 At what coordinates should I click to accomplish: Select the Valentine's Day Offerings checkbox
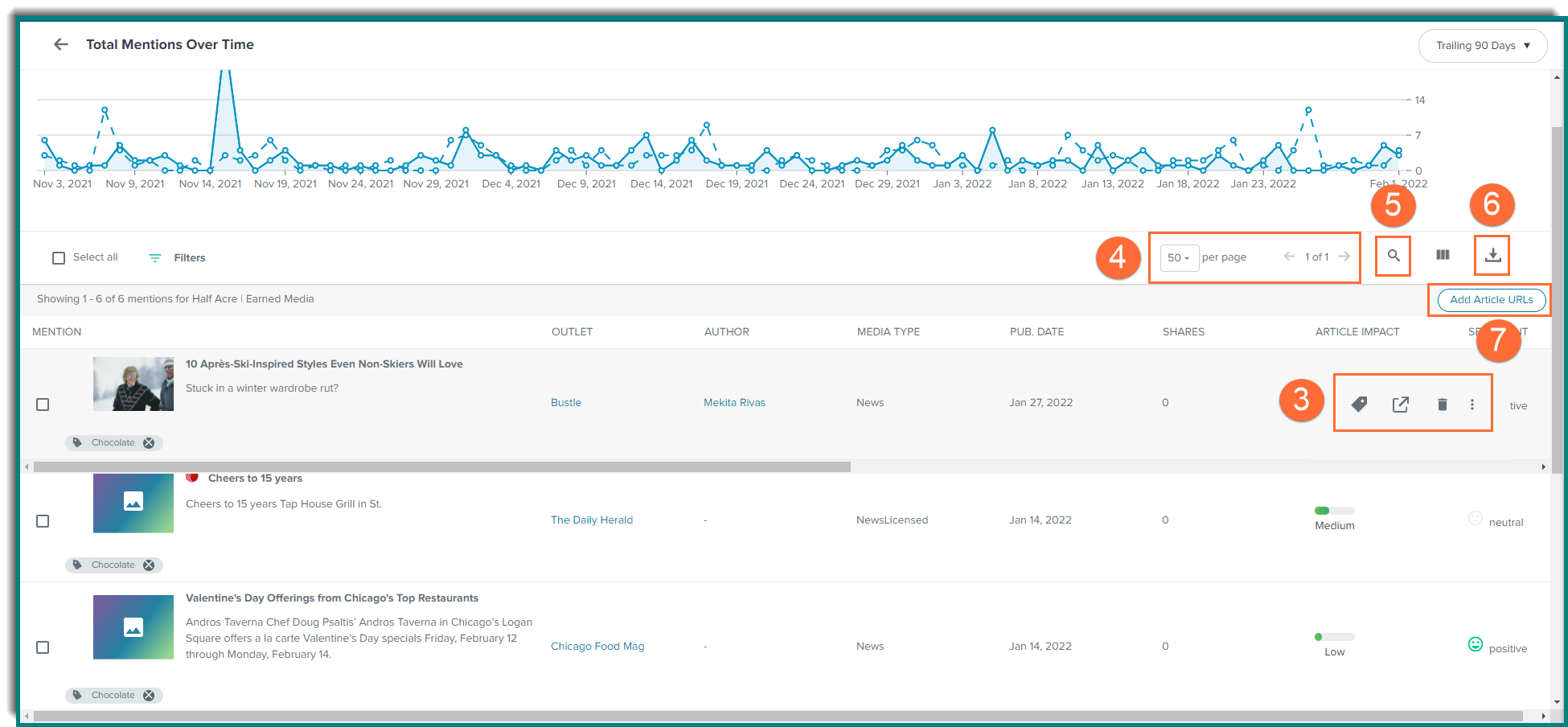pyautogui.click(x=43, y=647)
